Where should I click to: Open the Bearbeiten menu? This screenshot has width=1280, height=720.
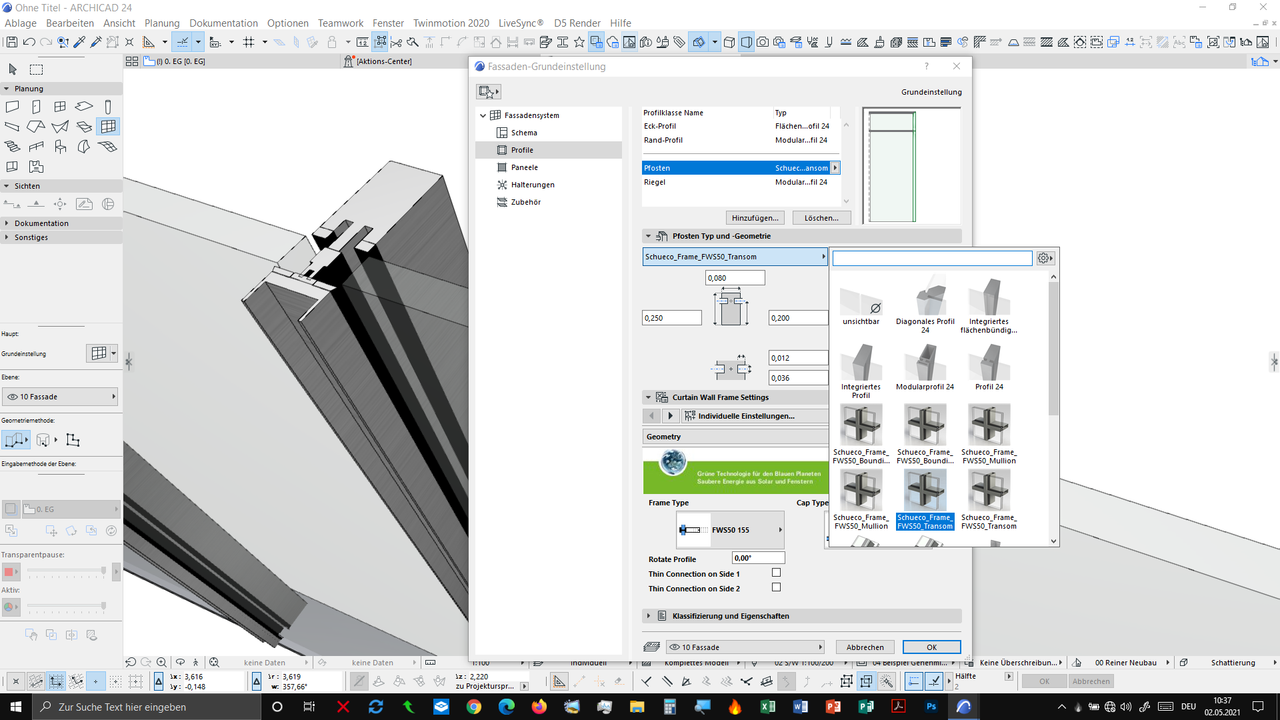point(70,23)
